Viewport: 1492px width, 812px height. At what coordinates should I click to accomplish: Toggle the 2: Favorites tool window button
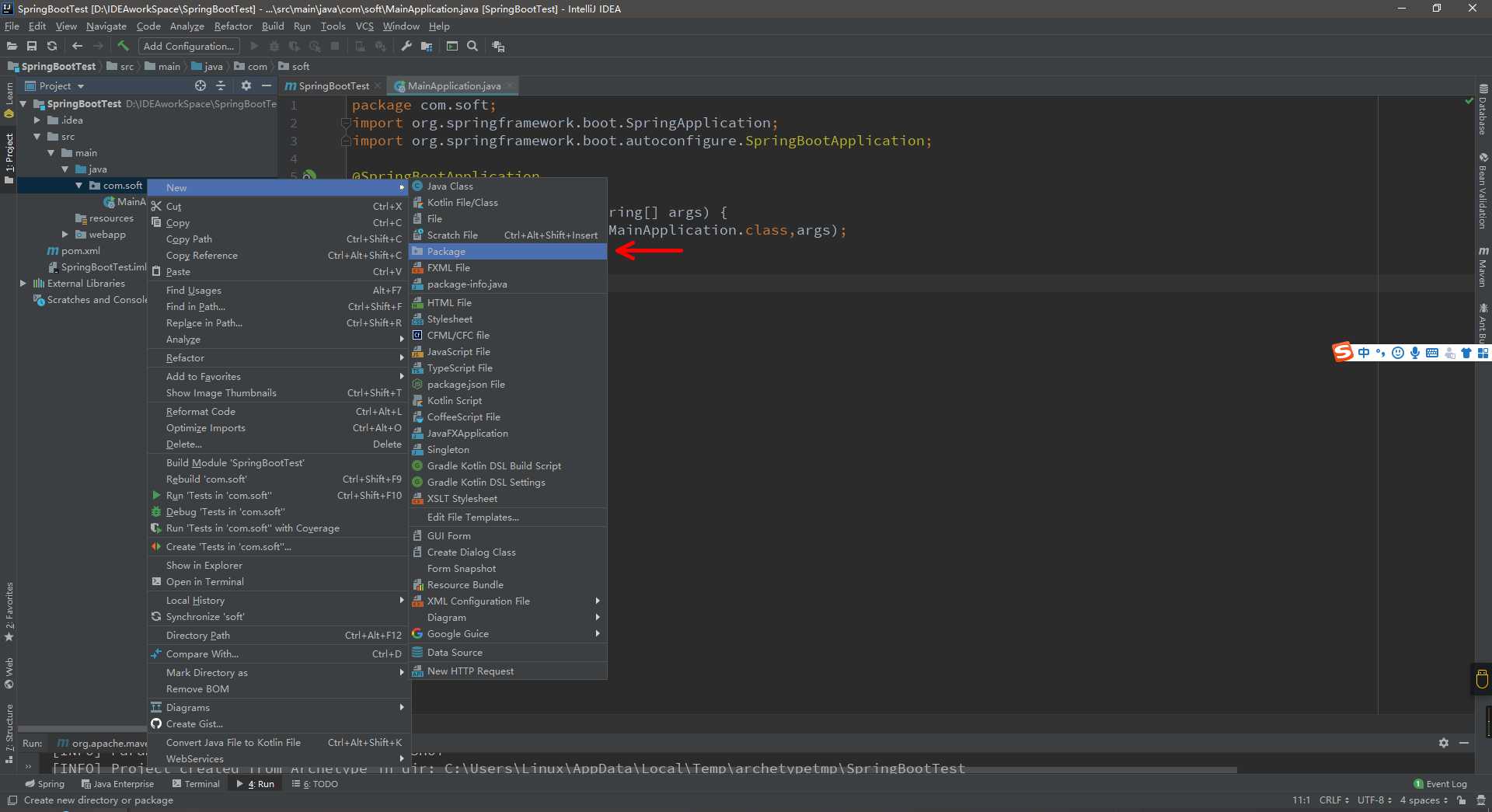coord(9,612)
